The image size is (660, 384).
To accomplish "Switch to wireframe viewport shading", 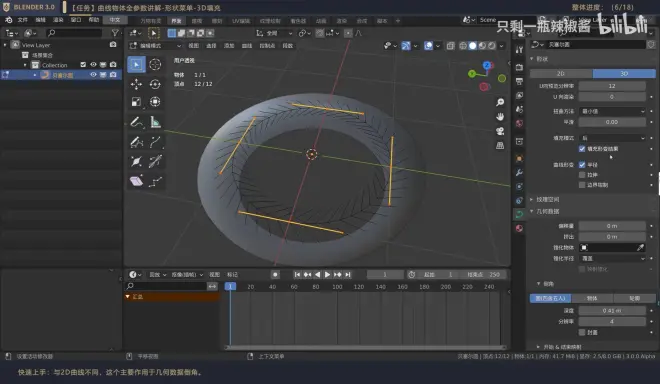I will click(463, 45).
